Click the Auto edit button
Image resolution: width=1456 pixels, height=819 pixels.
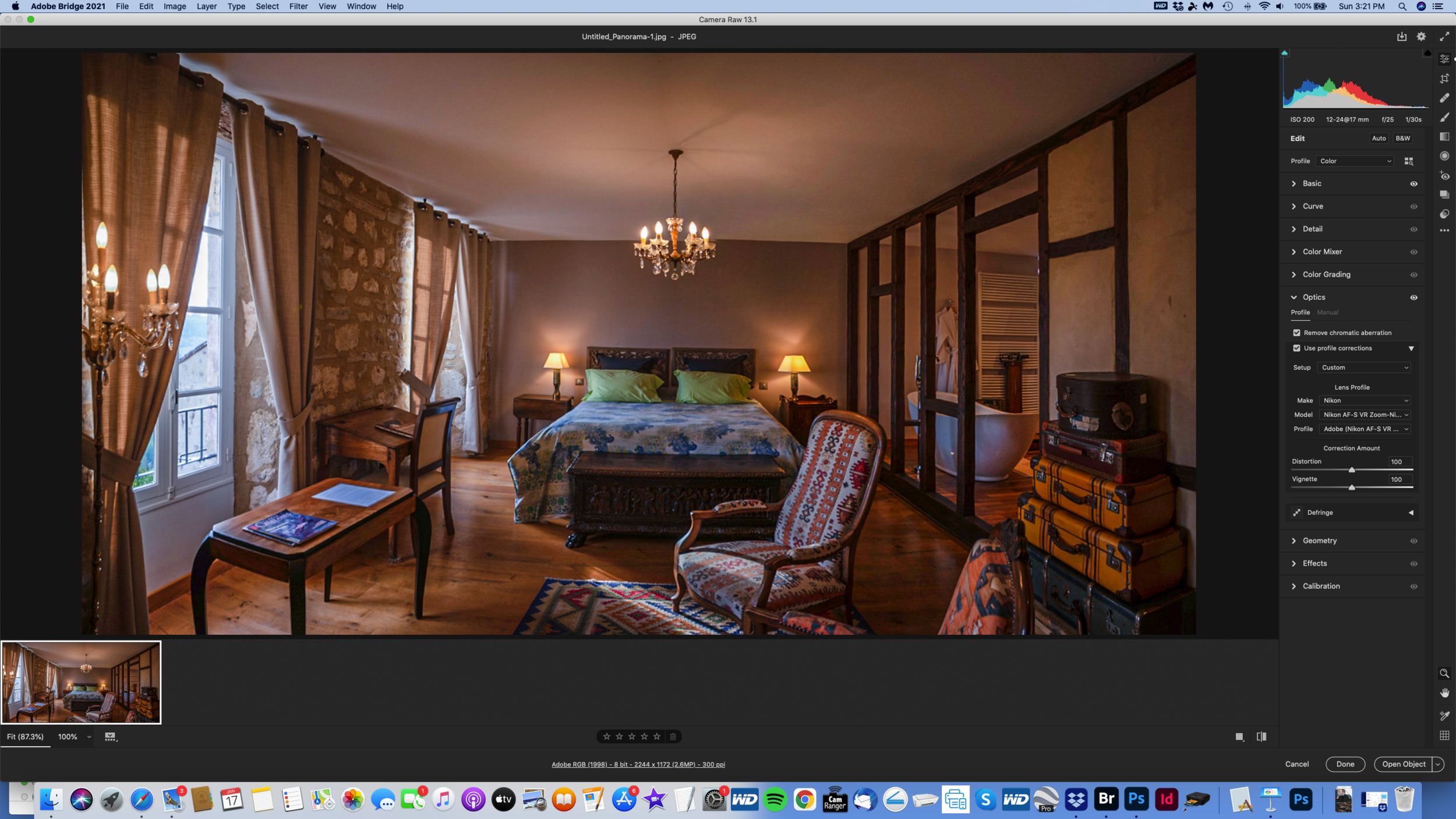click(x=1379, y=139)
